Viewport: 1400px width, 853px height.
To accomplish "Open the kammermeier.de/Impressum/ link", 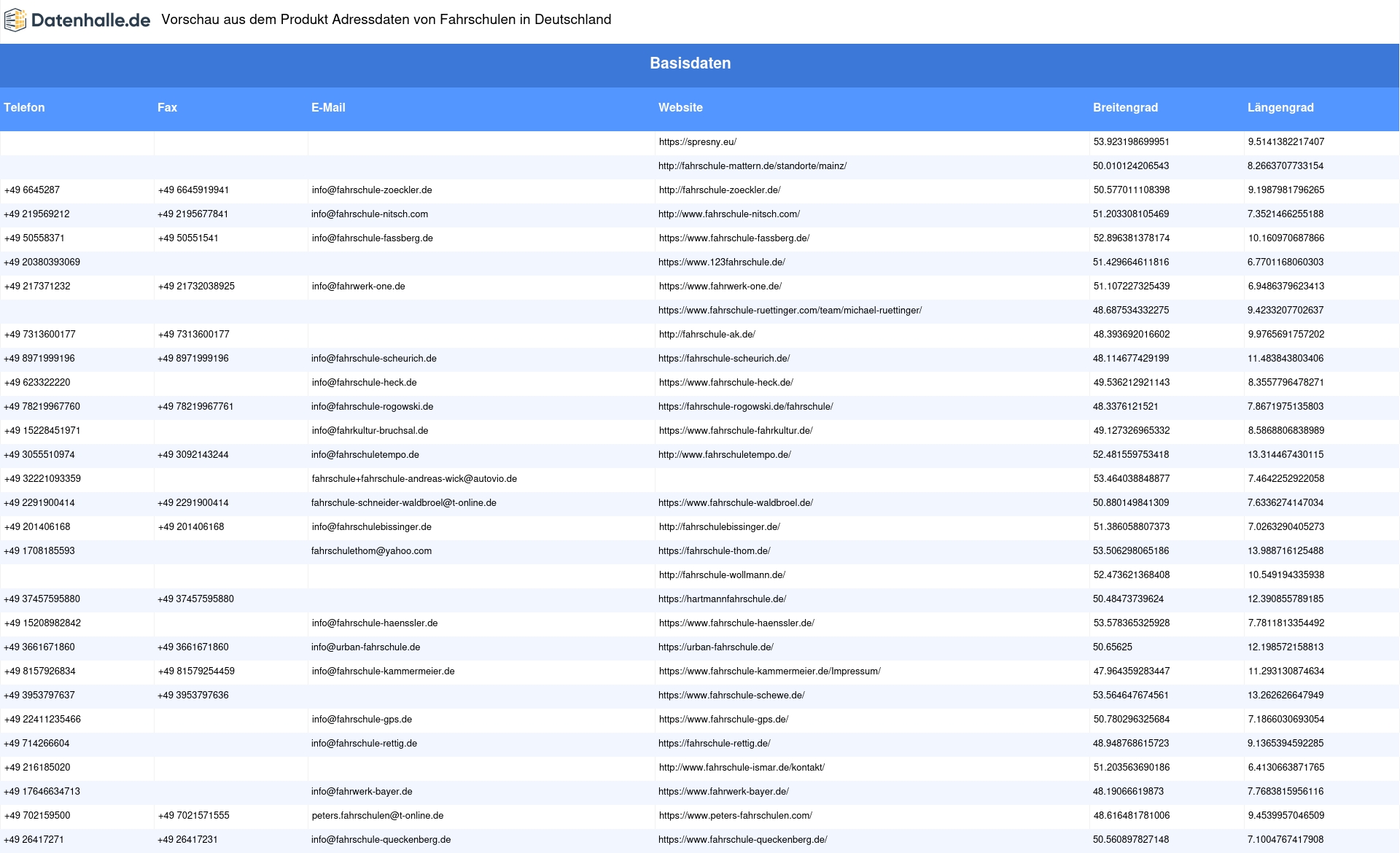I will click(x=770, y=671).
